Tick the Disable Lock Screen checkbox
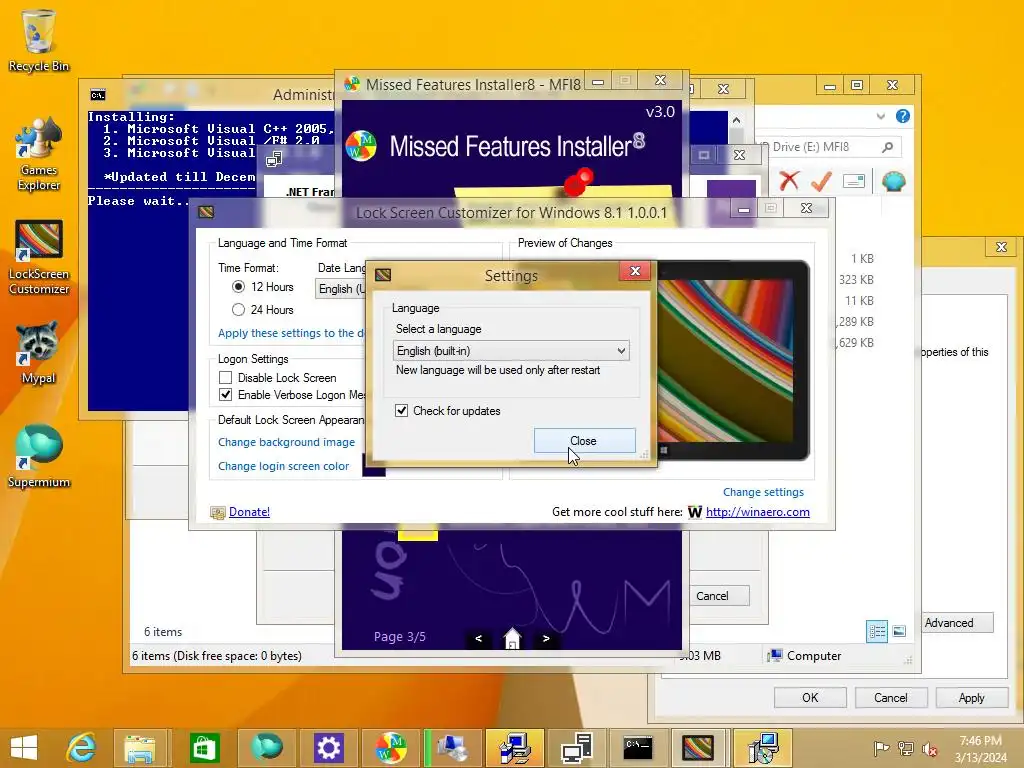Screen dimensions: 1024x768 pyautogui.click(x=225, y=377)
